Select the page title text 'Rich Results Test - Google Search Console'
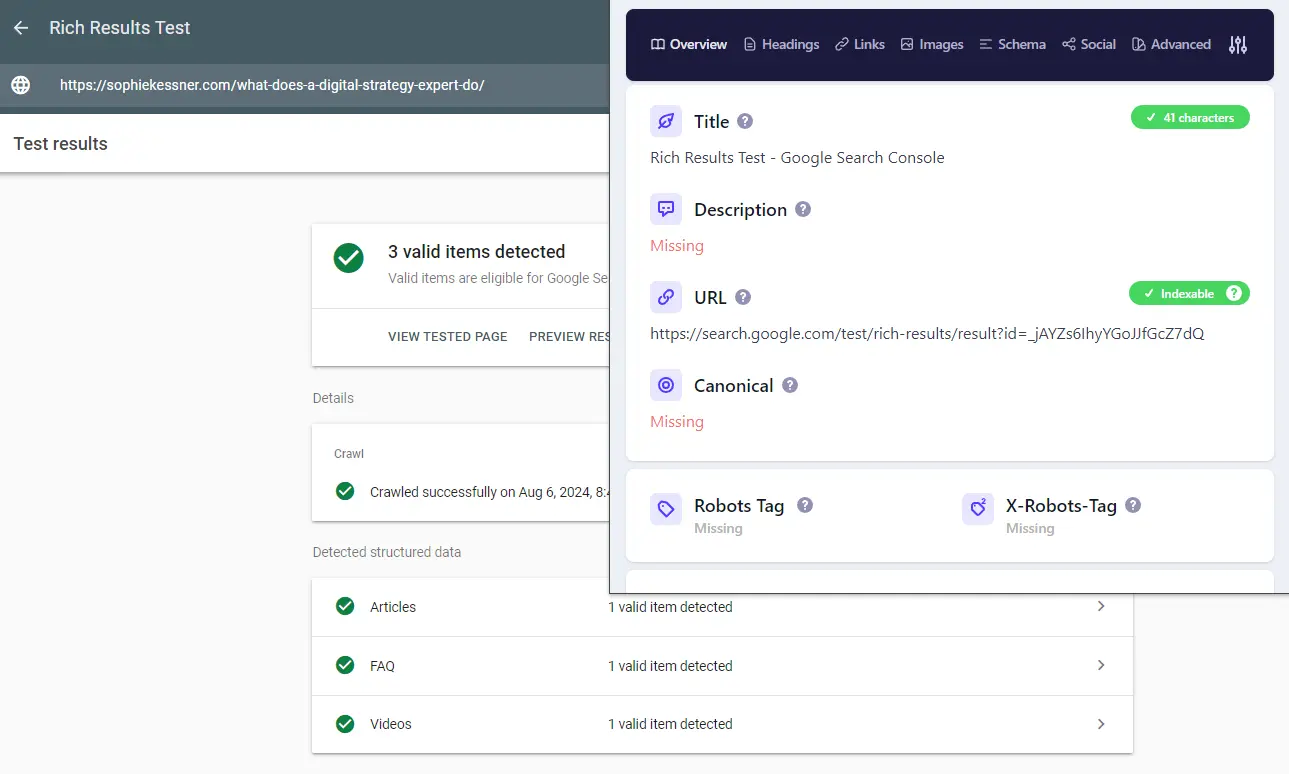Image resolution: width=1289 pixels, height=774 pixels. [x=797, y=157]
